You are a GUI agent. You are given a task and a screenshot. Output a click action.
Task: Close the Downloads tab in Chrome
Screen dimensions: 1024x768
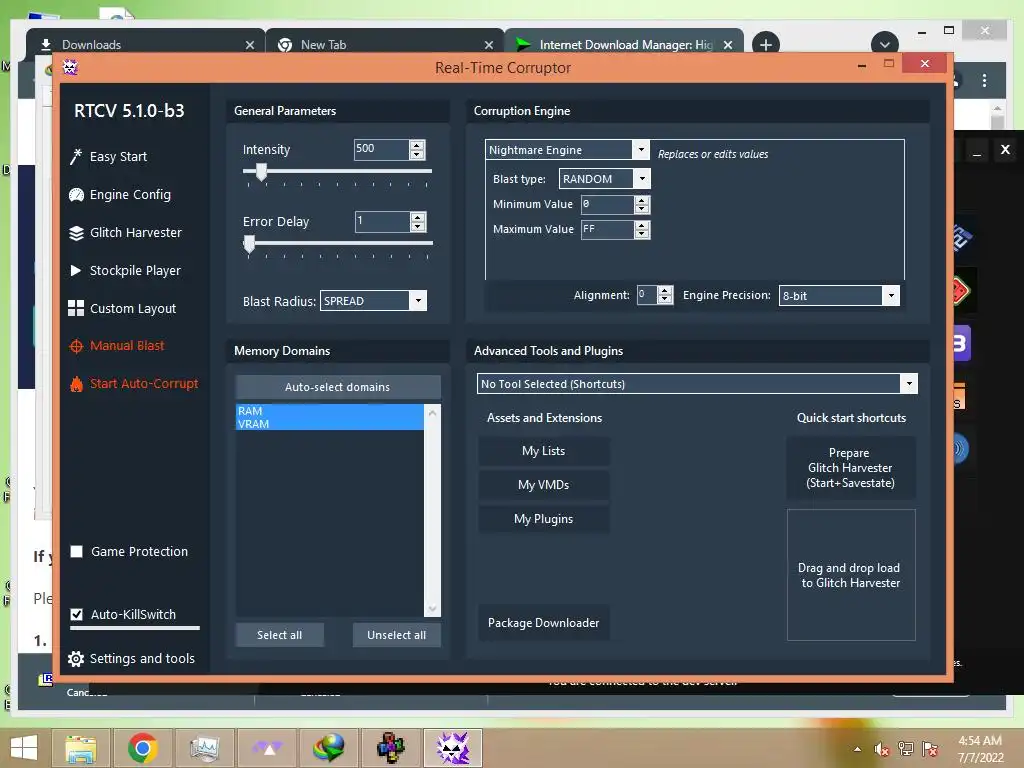249,45
